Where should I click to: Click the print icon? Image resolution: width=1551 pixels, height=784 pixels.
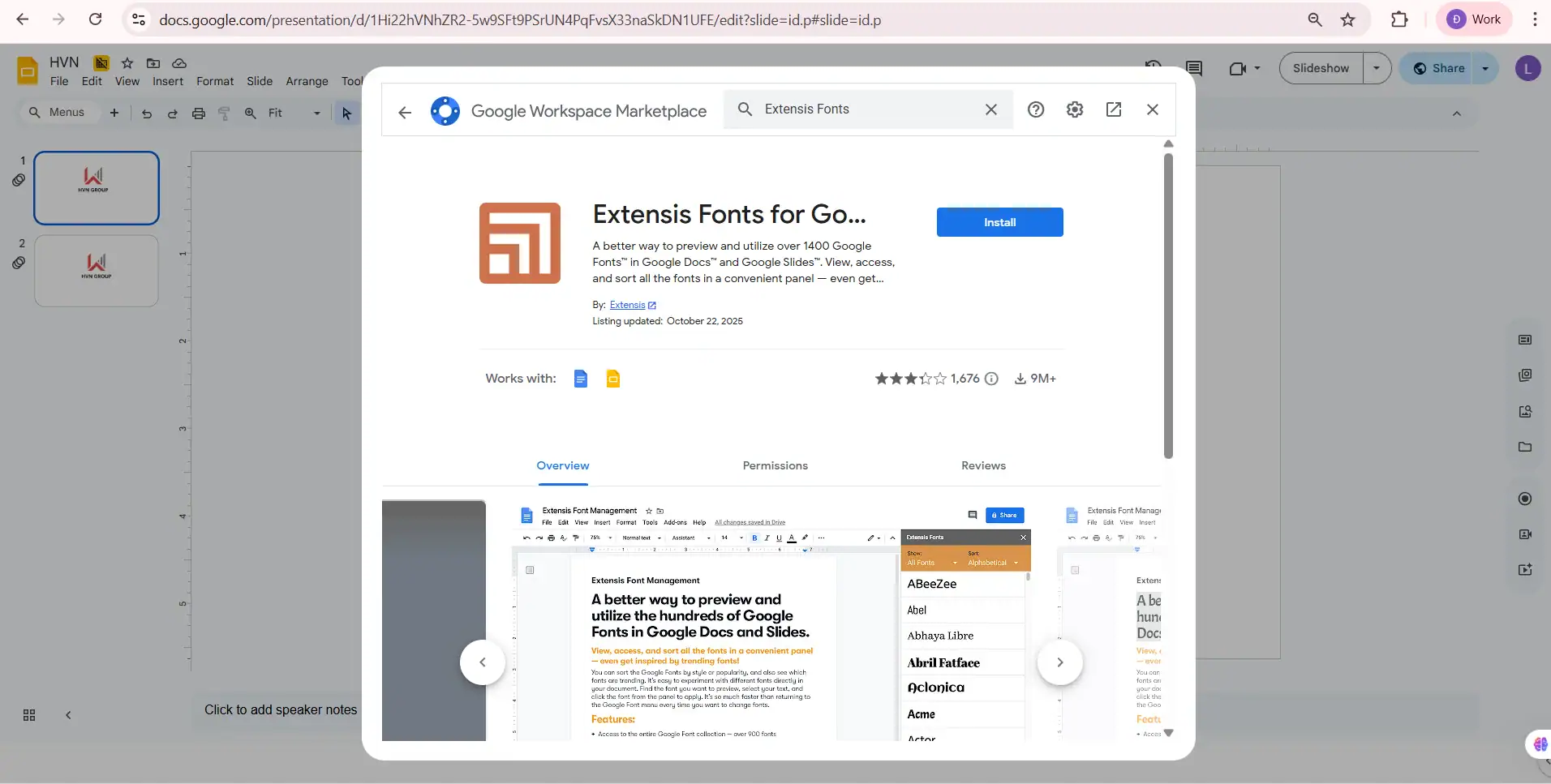[199, 114]
